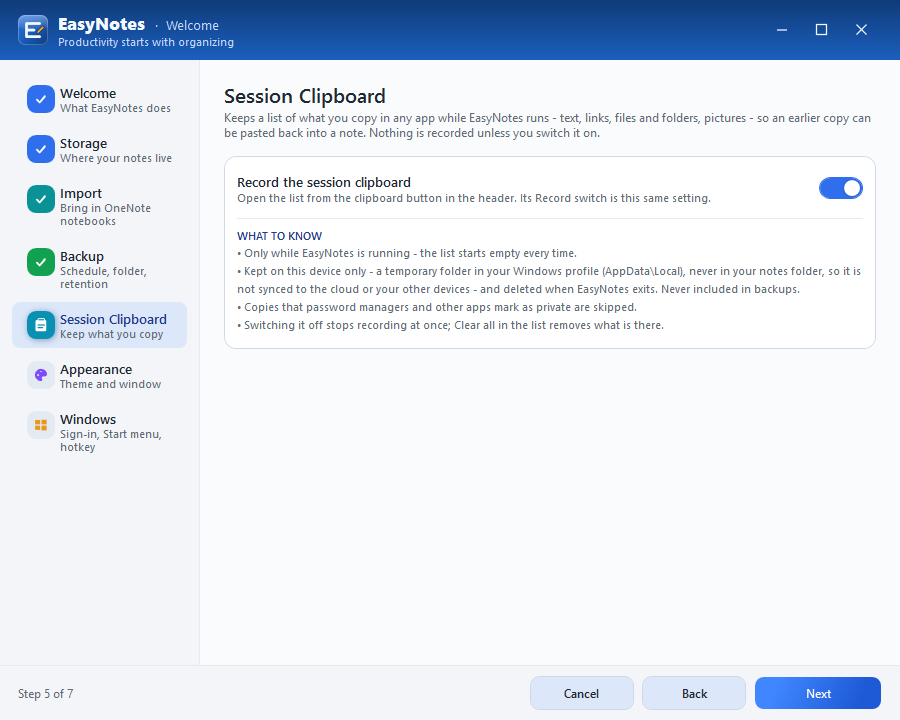Click 'Keeps a list of what you copy' intro paragraph
Screen dimensions: 900x720
[548, 126]
